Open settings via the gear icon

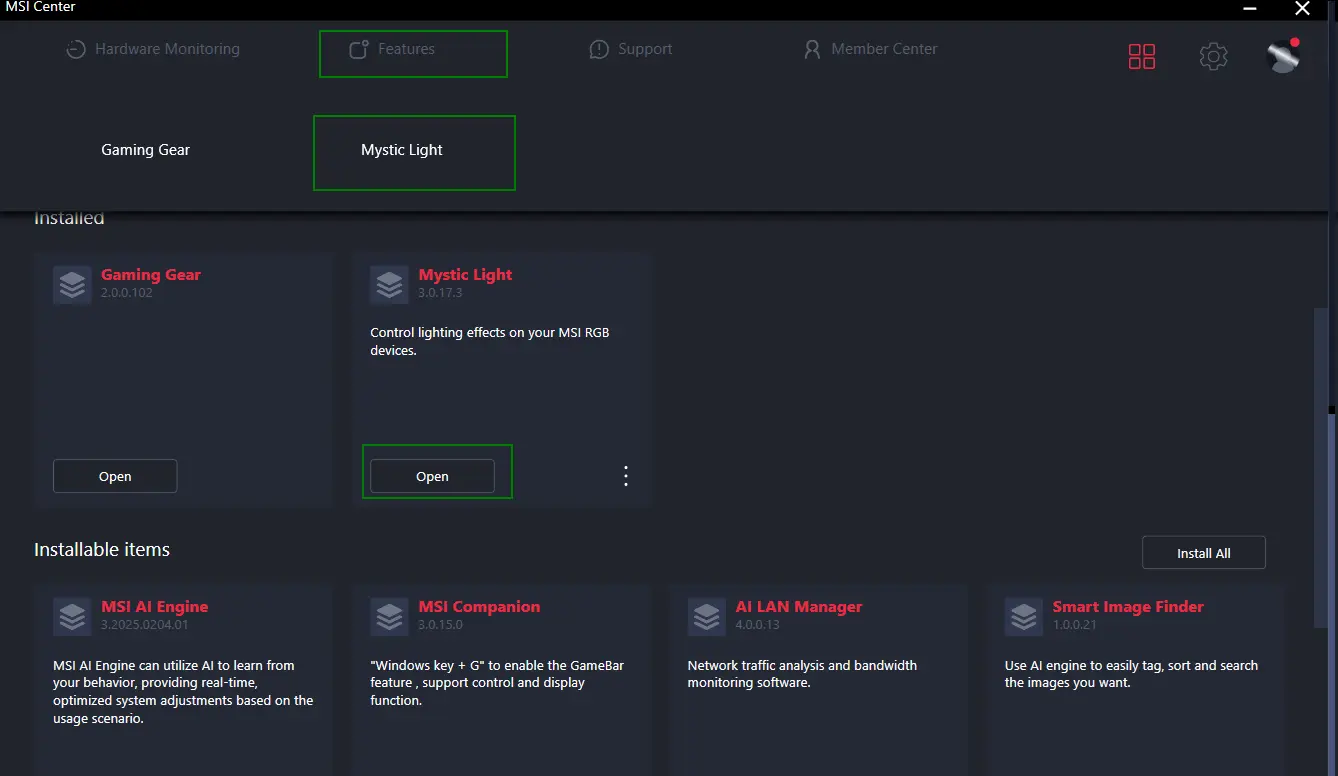(x=1213, y=56)
